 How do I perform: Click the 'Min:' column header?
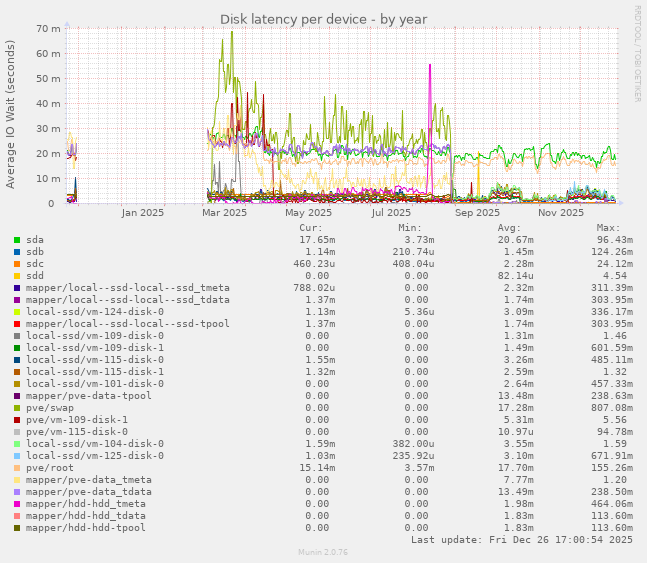tap(410, 228)
